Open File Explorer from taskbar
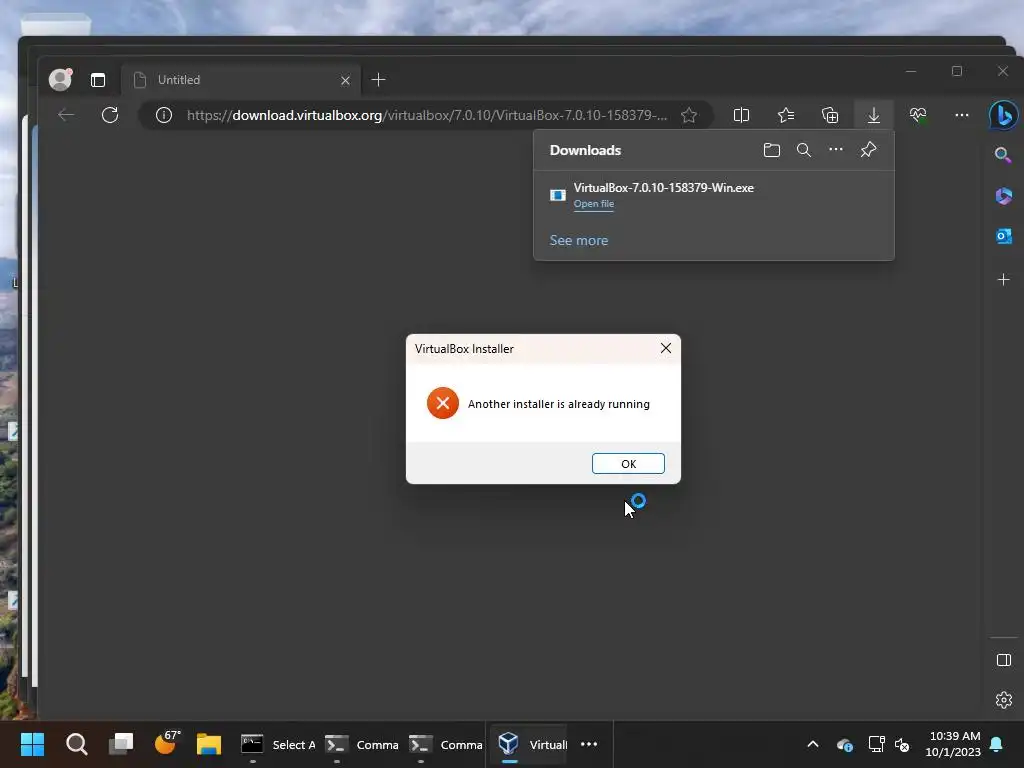The image size is (1024, 768). [209, 744]
